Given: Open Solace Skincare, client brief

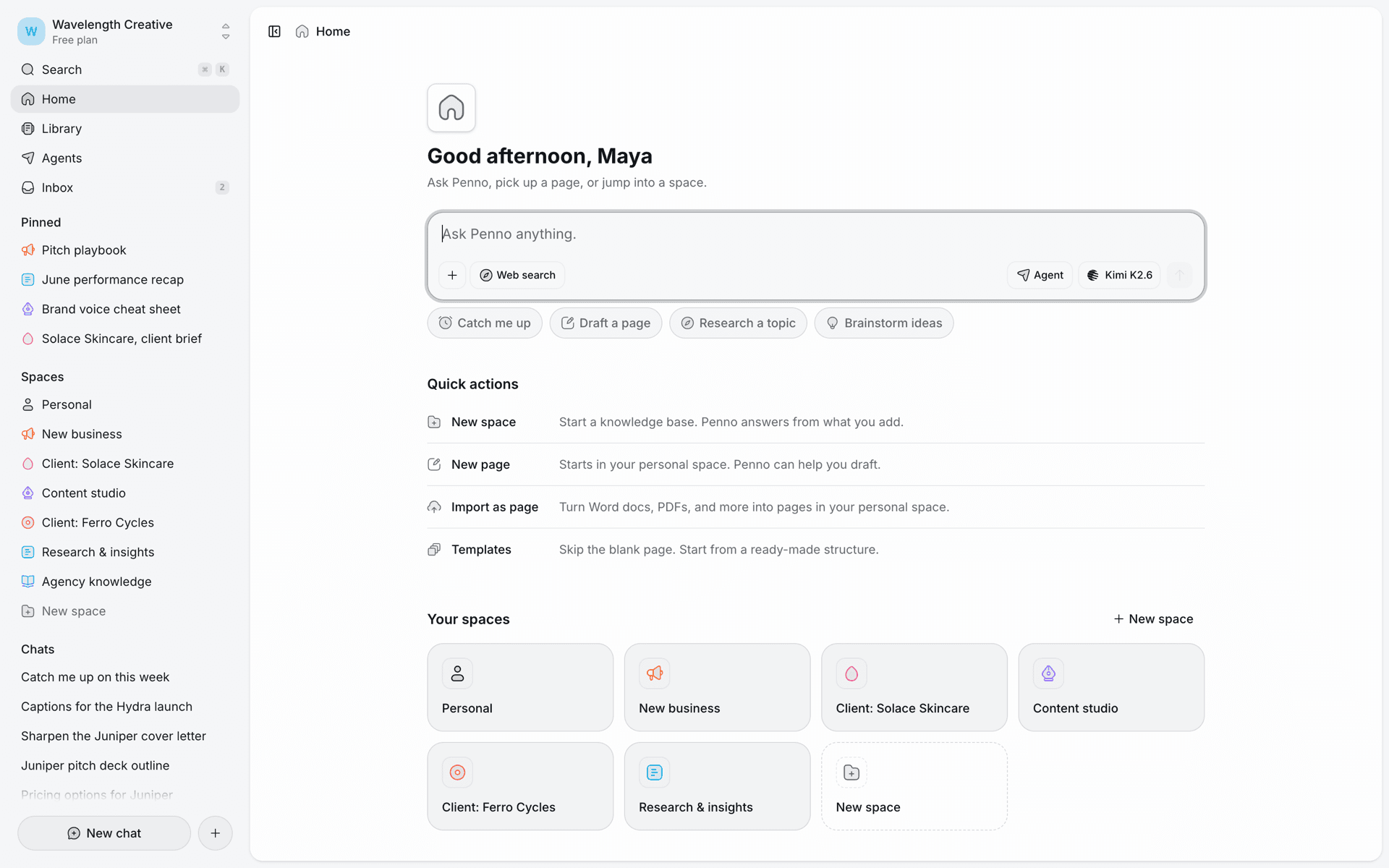Looking at the screenshot, I should 124,339.
